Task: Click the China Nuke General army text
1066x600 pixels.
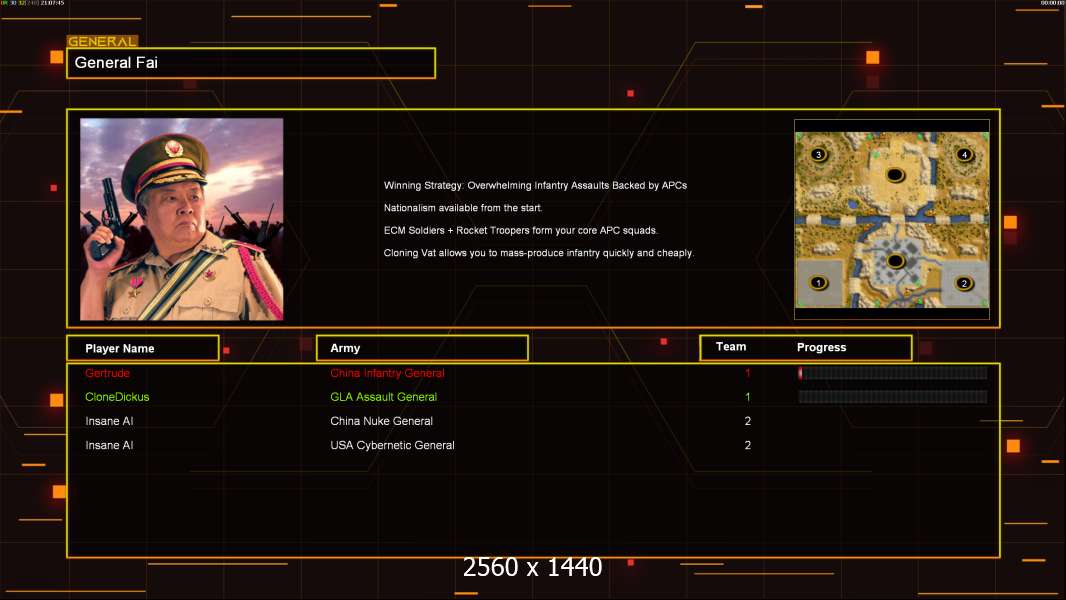Action: [x=381, y=421]
